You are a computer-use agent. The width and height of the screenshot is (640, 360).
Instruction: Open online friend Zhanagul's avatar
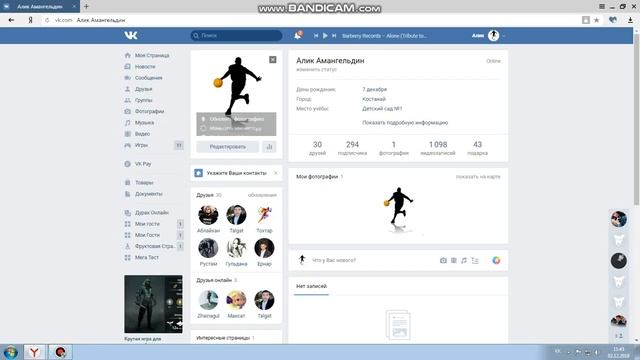tap(208, 300)
